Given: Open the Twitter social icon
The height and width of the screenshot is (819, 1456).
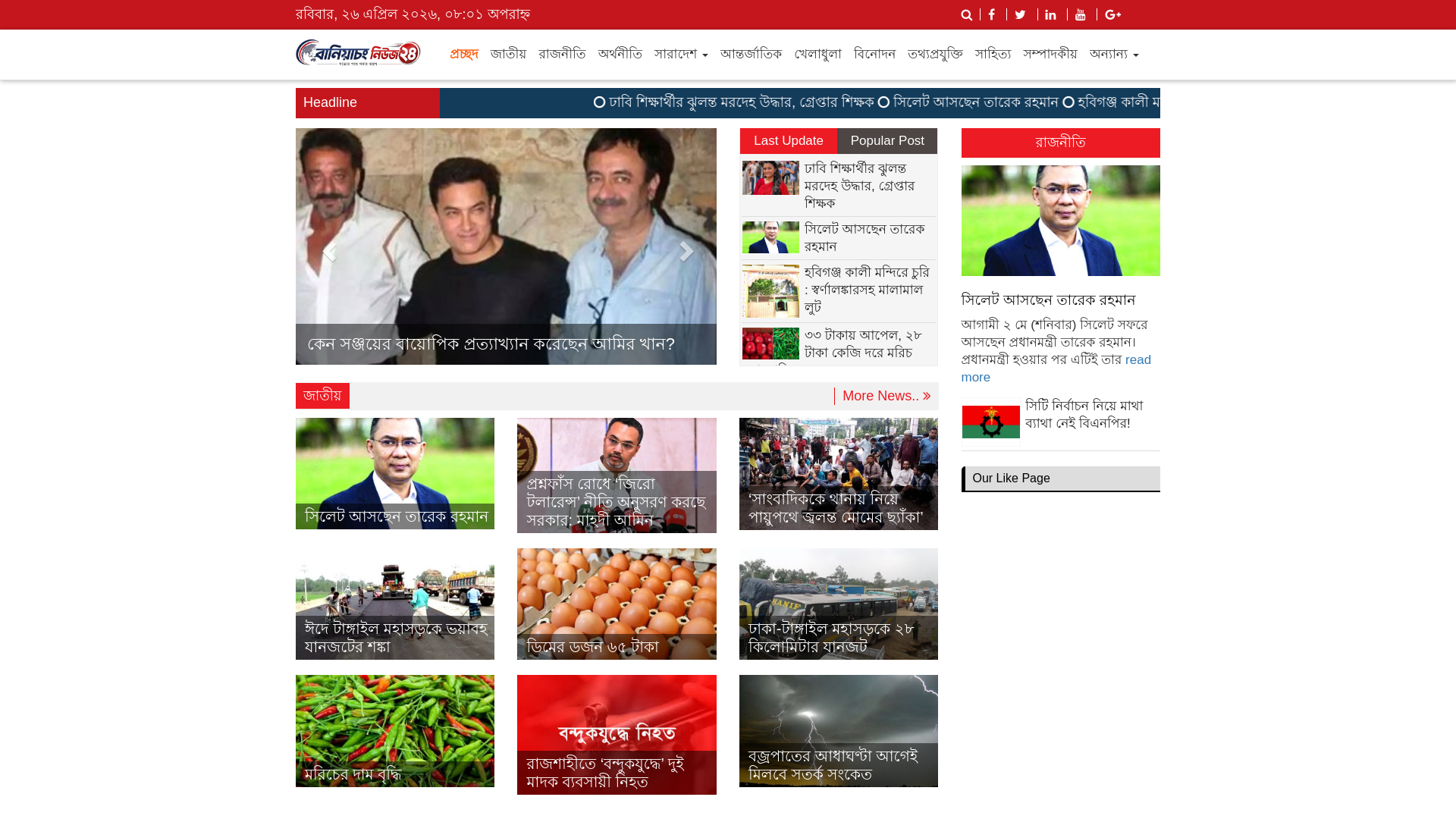Looking at the screenshot, I should click(1021, 15).
